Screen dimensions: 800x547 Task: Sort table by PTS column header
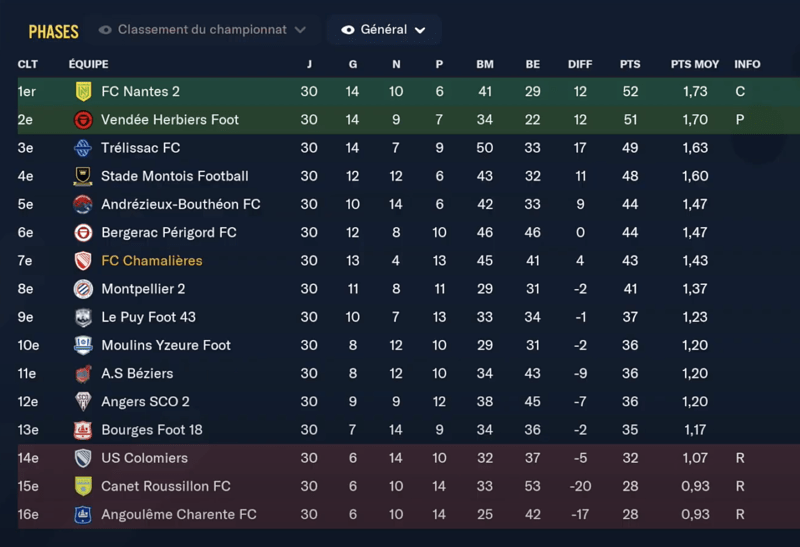630,64
